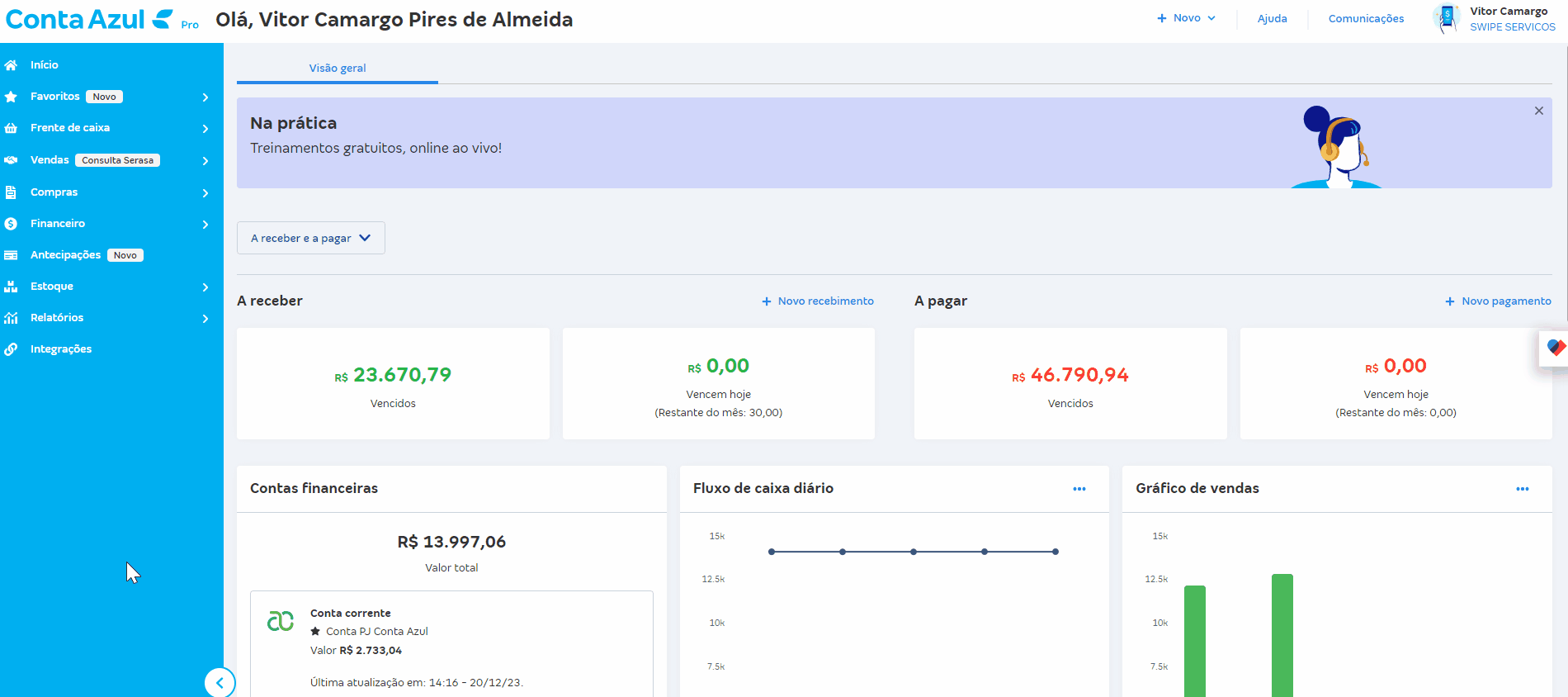Click the Relatórios chart icon
The width and height of the screenshot is (1568, 697).
[11, 318]
